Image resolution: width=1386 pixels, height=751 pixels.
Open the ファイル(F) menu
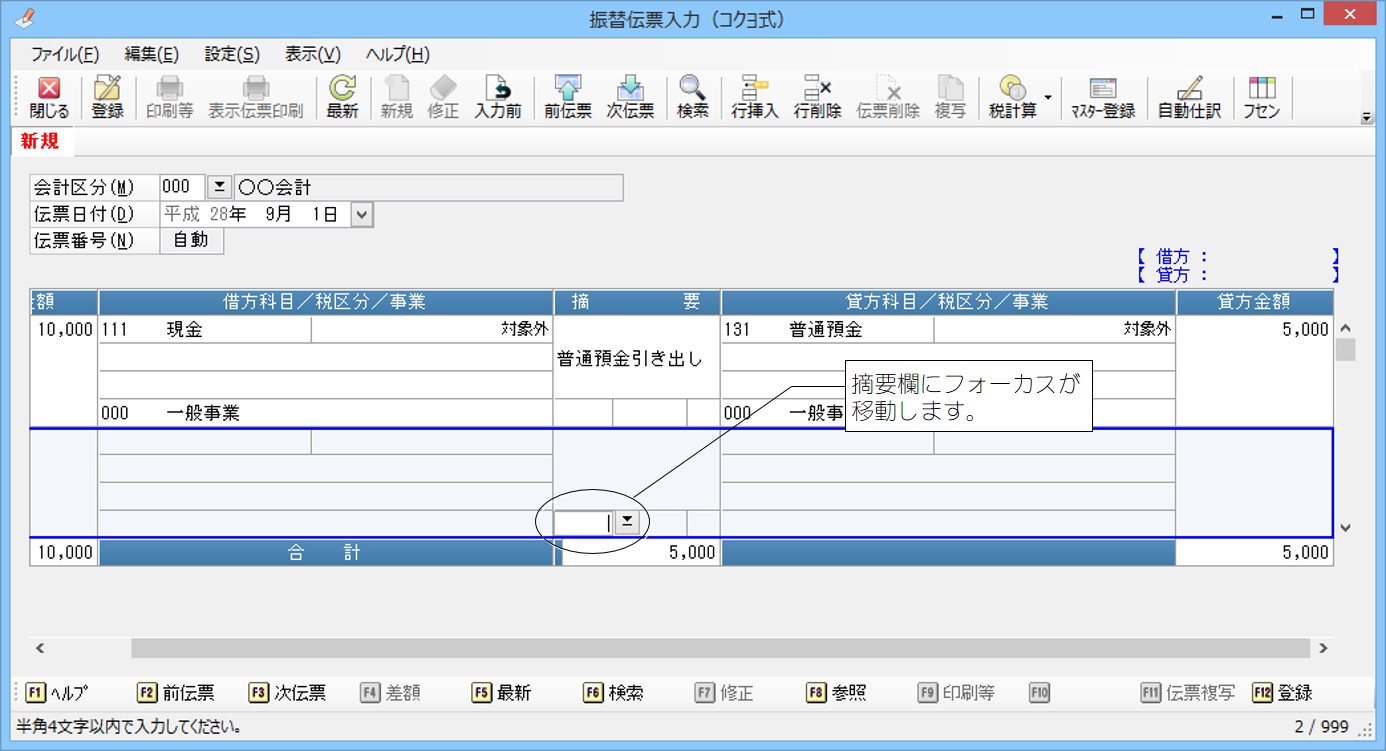[65, 55]
